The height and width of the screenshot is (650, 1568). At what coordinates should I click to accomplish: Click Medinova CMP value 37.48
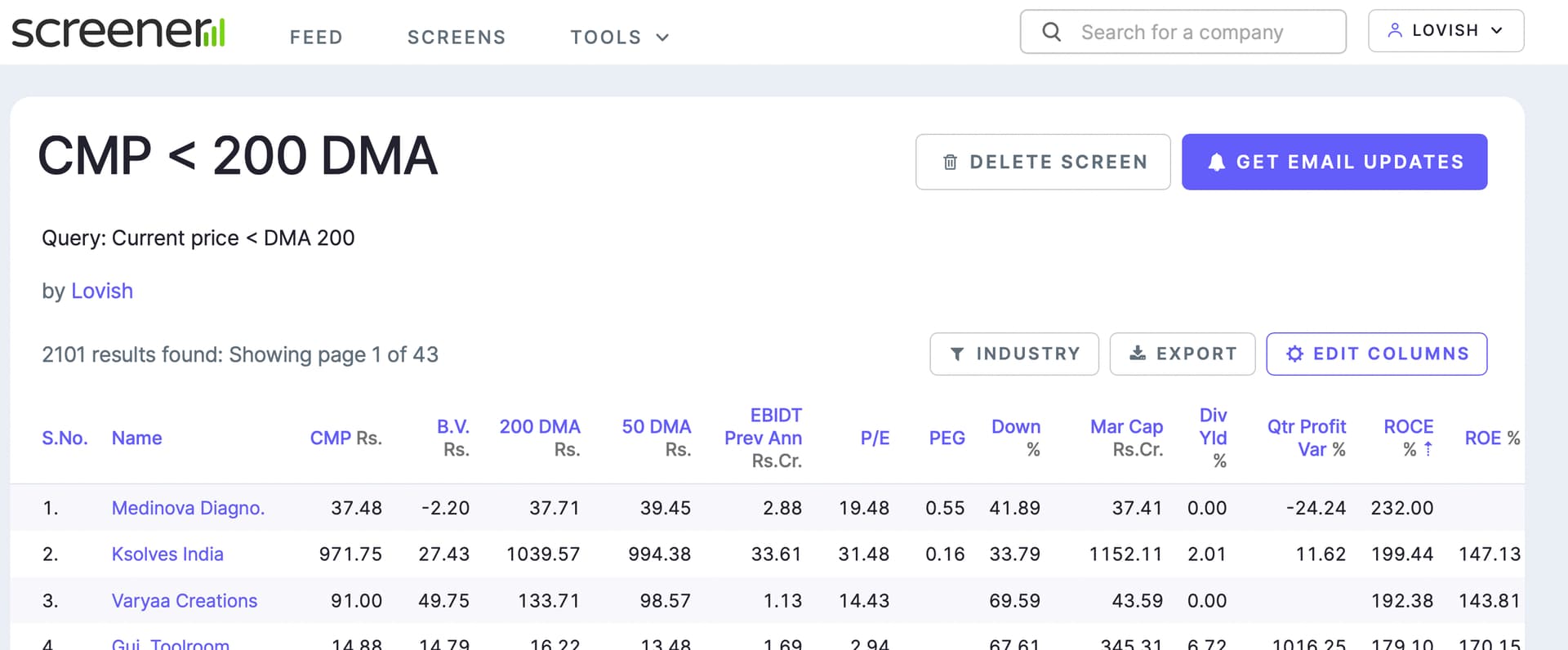point(356,508)
